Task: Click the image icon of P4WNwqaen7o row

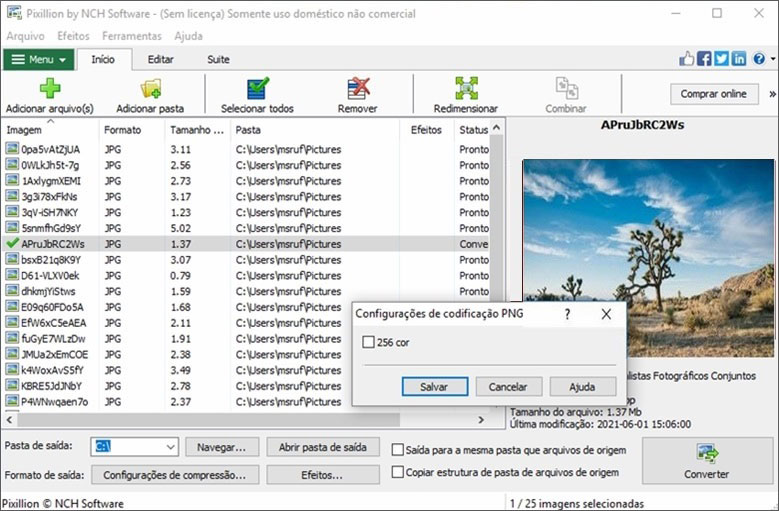Action: (12, 401)
